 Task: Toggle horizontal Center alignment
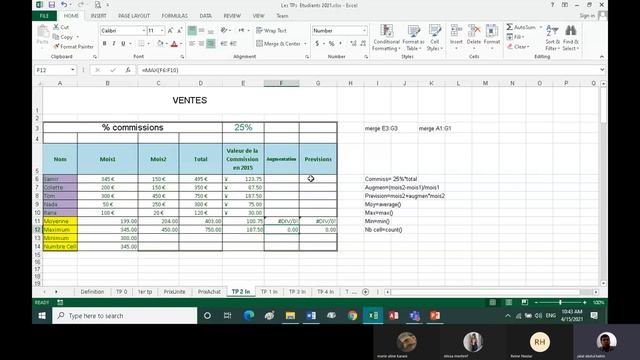coord(201,44)
